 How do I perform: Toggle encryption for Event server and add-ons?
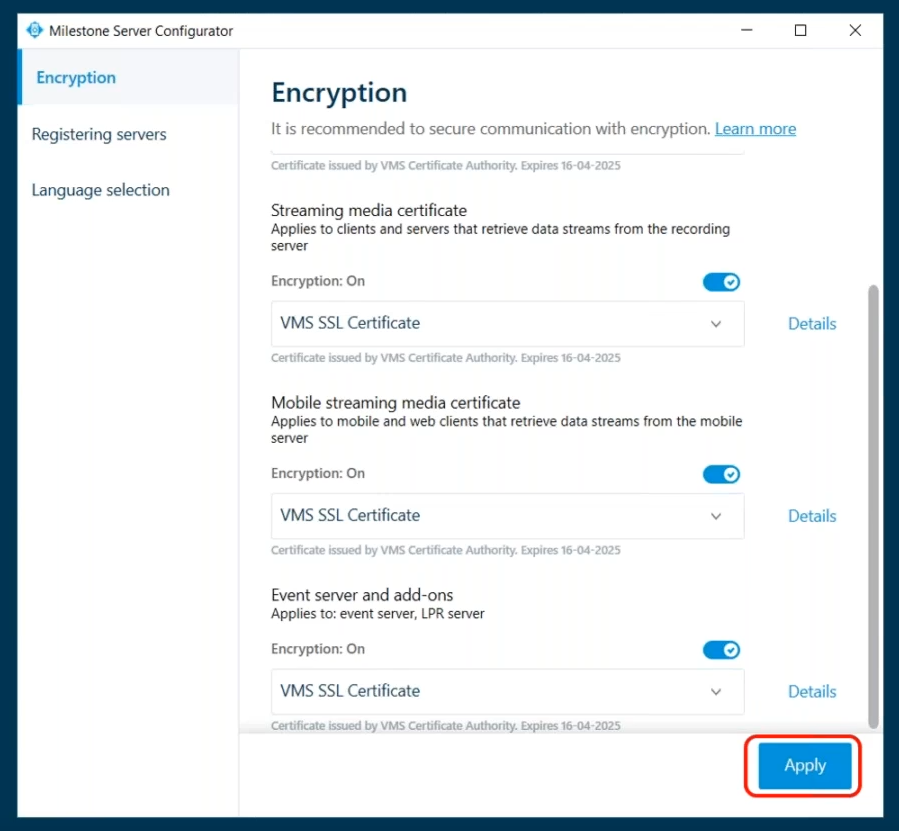pos(721,650)
